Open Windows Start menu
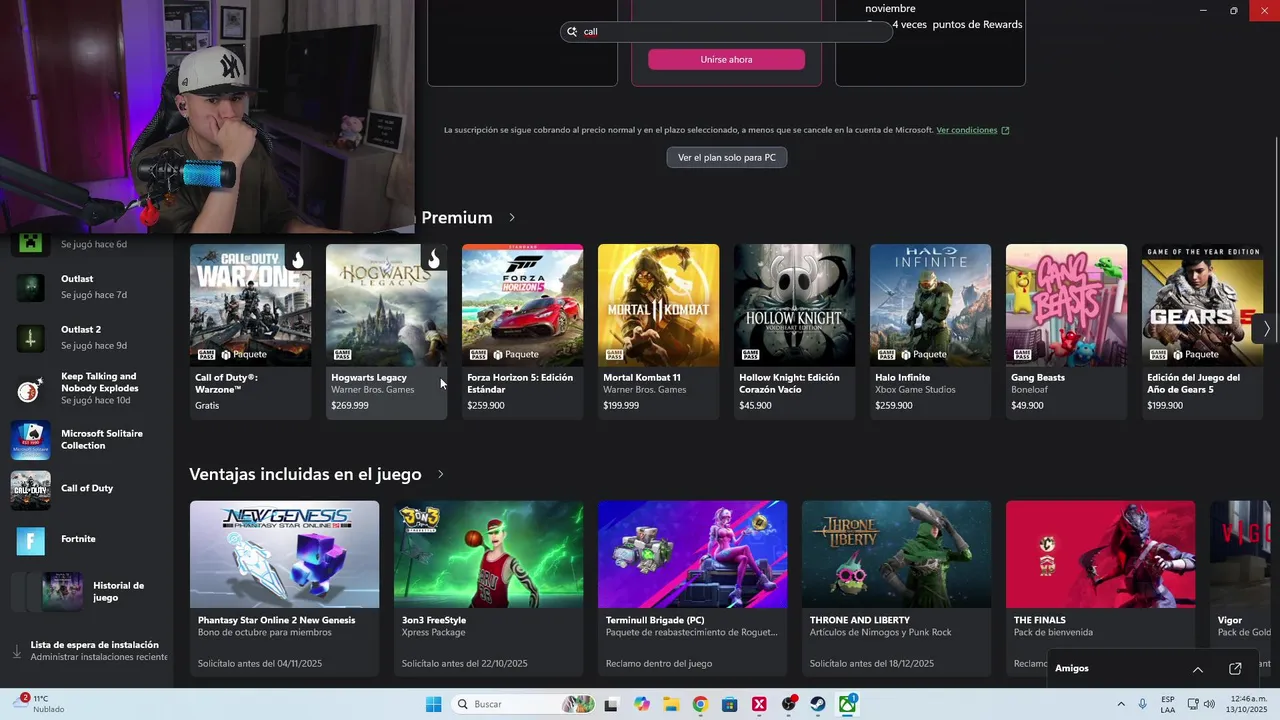The width and height of the screenshot is (1280, 720). [x=433, y=704]
